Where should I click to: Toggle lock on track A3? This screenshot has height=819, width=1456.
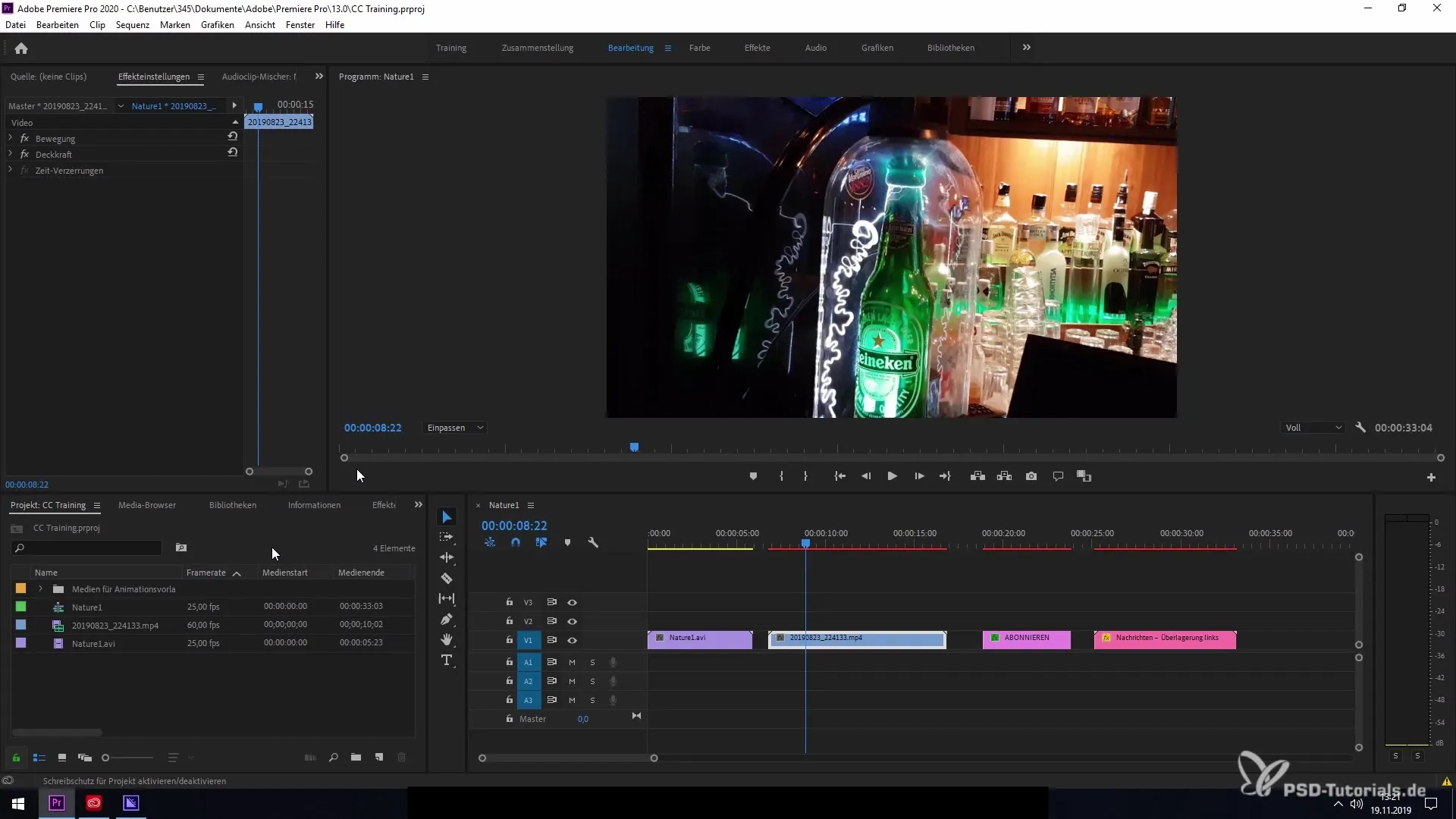click(510, 700)
